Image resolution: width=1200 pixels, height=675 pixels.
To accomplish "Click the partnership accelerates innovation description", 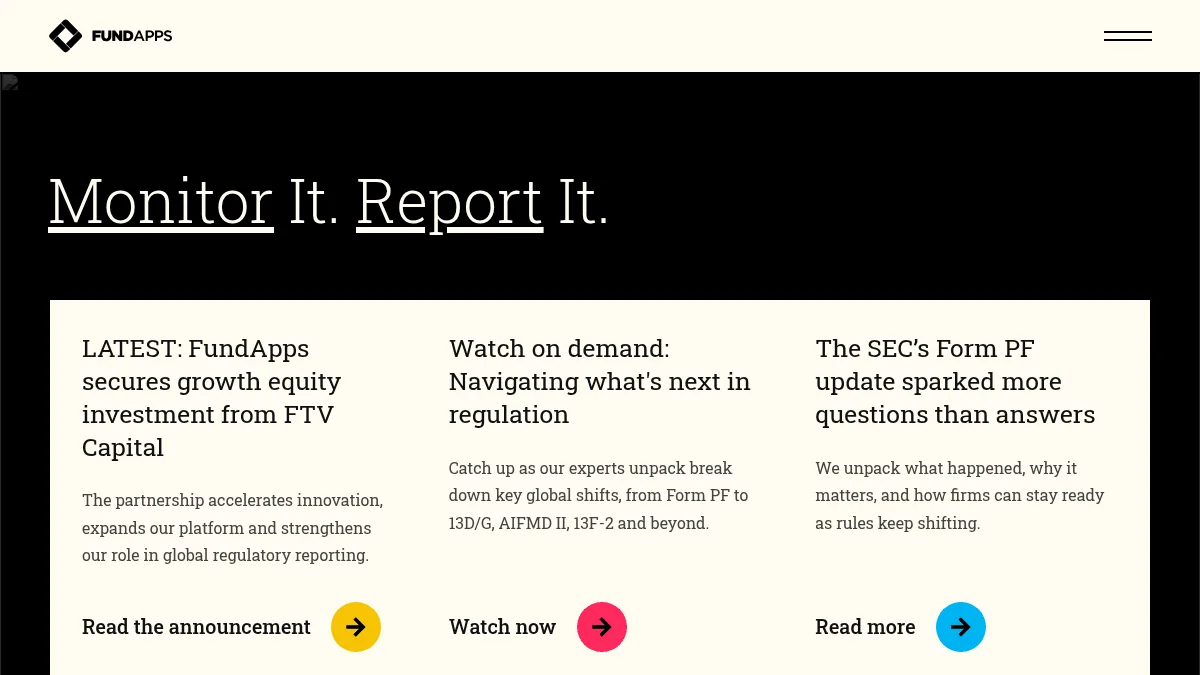I will coord(232,528).
